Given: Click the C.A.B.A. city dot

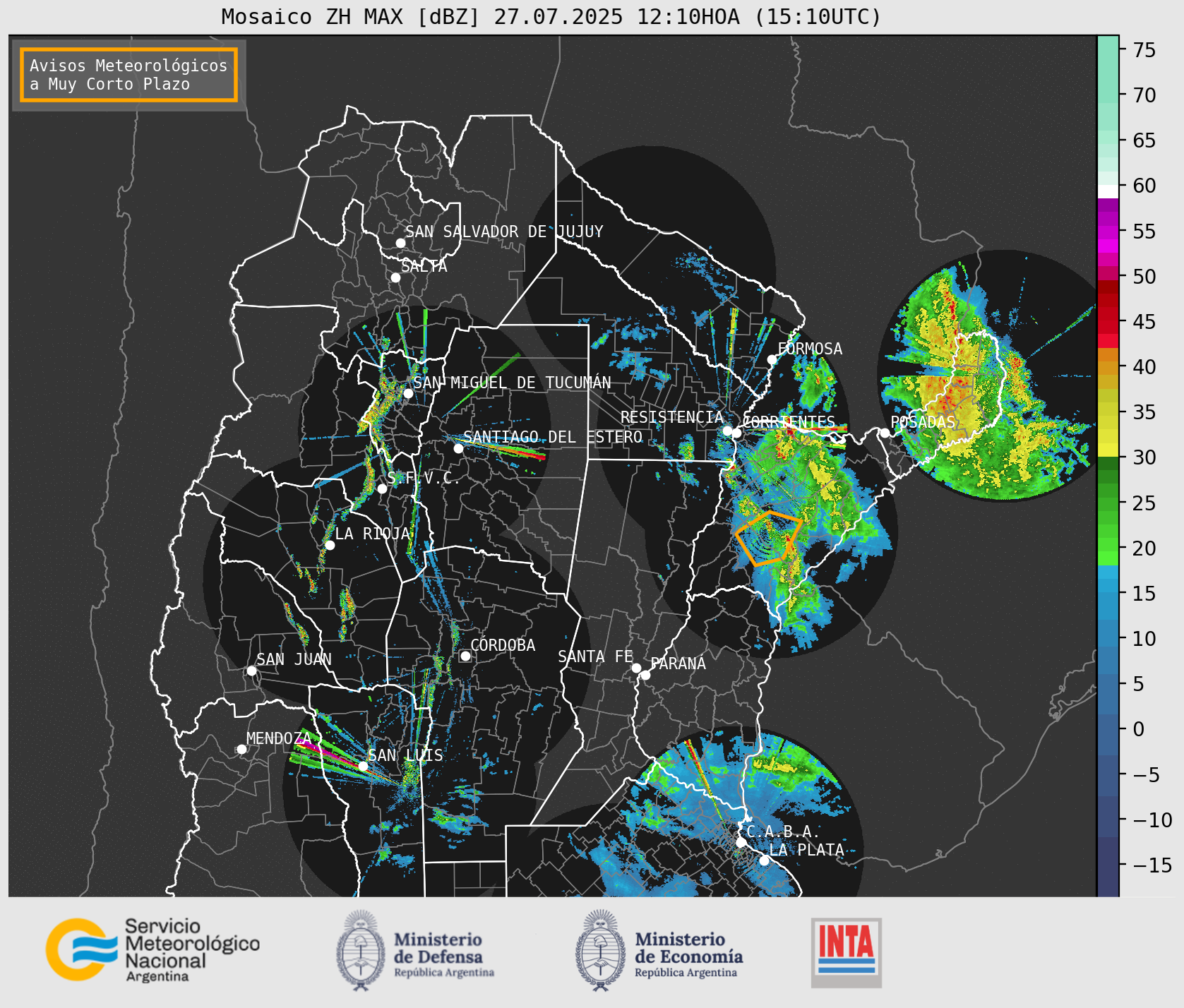Looking at the screenshot, I should point(741,842).
